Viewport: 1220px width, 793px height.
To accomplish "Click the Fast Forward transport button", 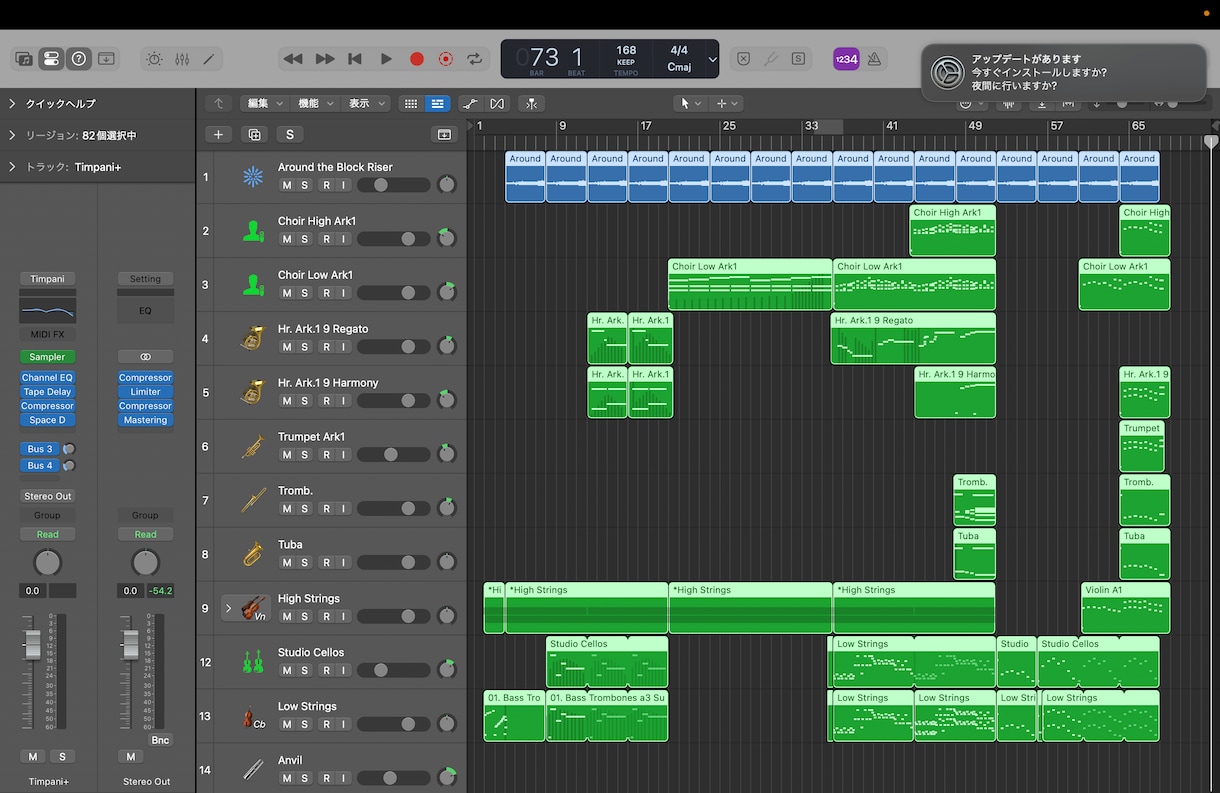I will (x=325, y=59).
